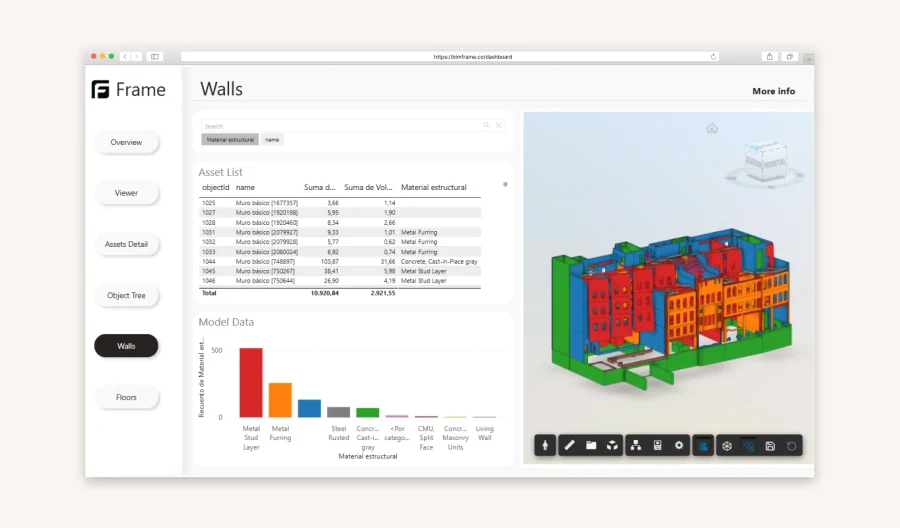Image resolution: width=900 pixels, height=528 pixels.
Task: Click the browser show tabs icon
Action: pos(790,56)
